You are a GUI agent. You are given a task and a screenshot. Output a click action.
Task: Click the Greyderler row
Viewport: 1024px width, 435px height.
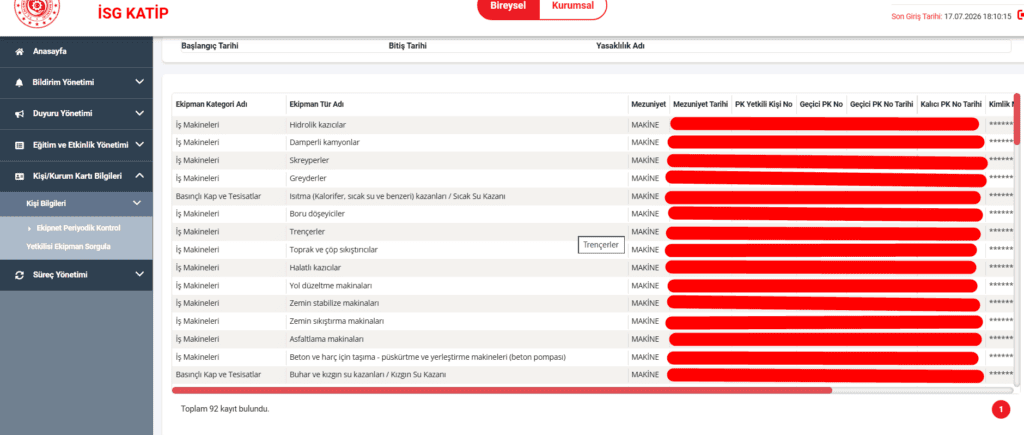[593, 178]
